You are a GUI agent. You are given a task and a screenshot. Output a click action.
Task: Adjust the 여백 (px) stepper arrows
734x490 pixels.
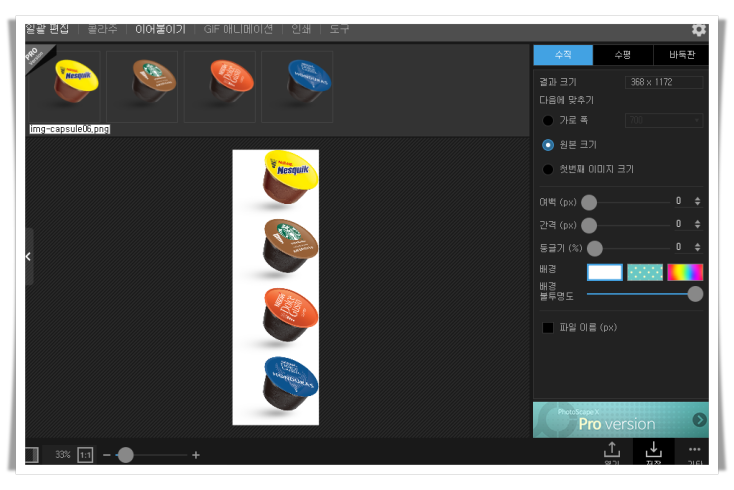pyautogui.click(x=697, y=201)
